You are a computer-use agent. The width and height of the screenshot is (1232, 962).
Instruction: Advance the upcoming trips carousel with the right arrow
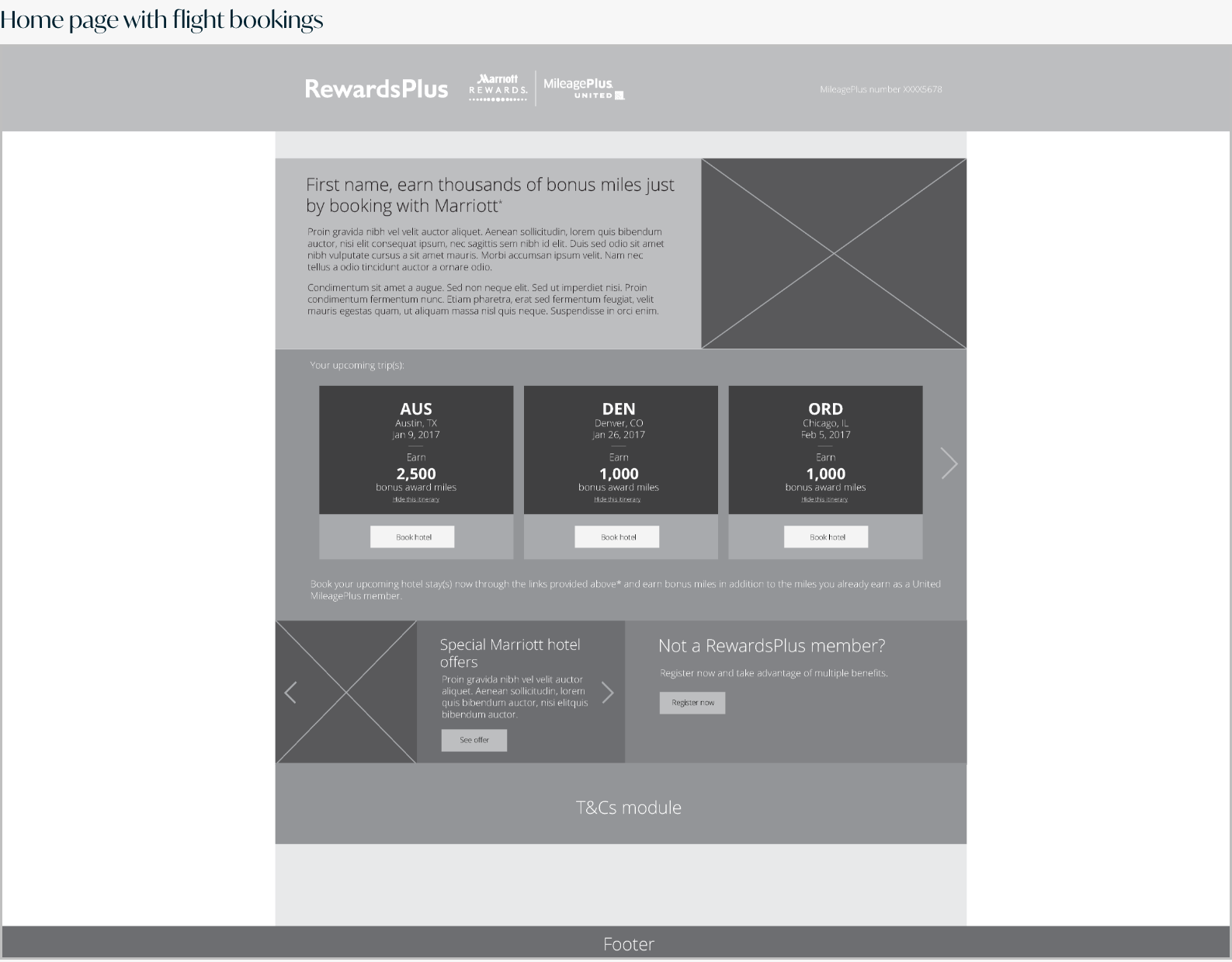(x=949, y=464)
